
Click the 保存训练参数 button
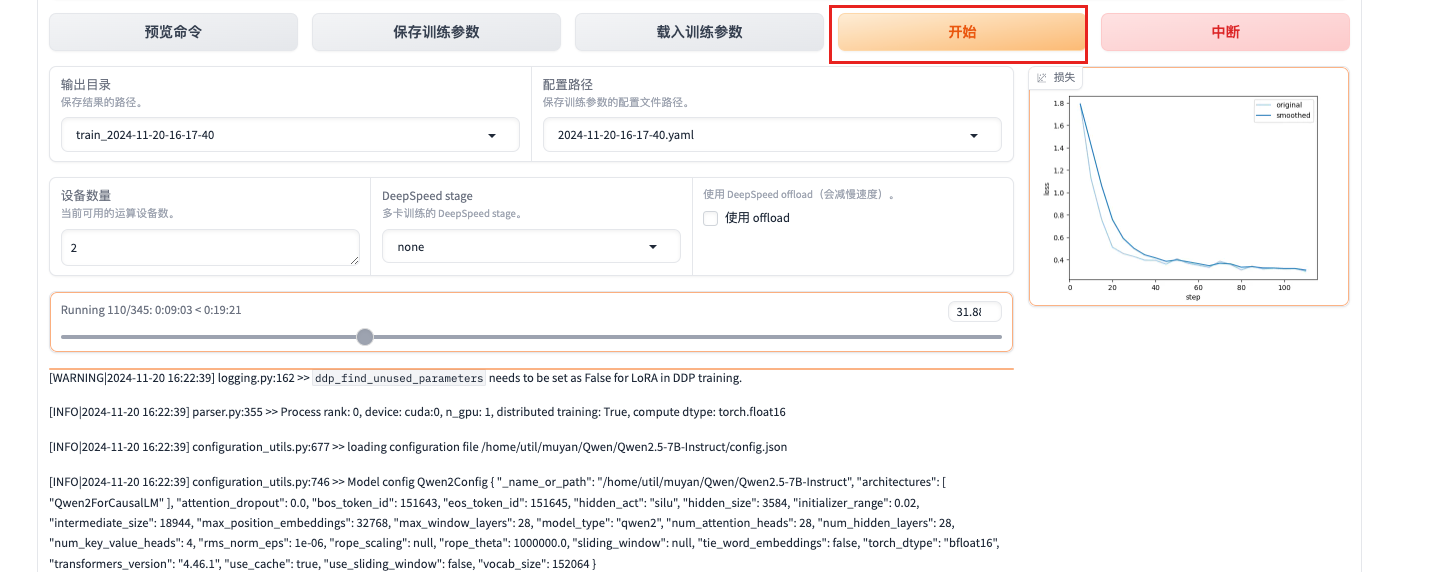[x=436, y=32]
